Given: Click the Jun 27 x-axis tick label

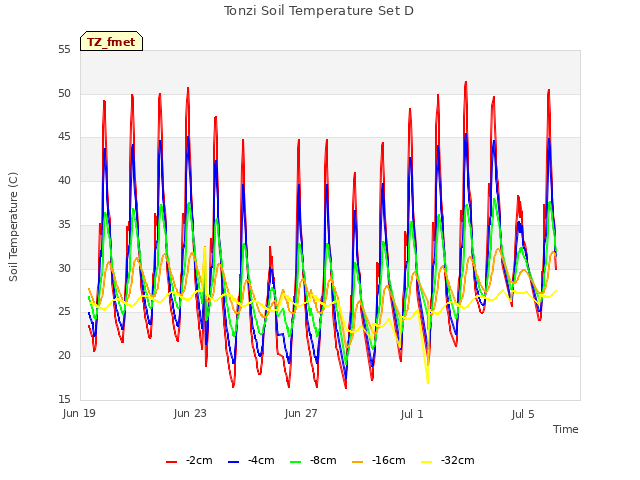Looking at the screenshot, I should coord(301,413).
